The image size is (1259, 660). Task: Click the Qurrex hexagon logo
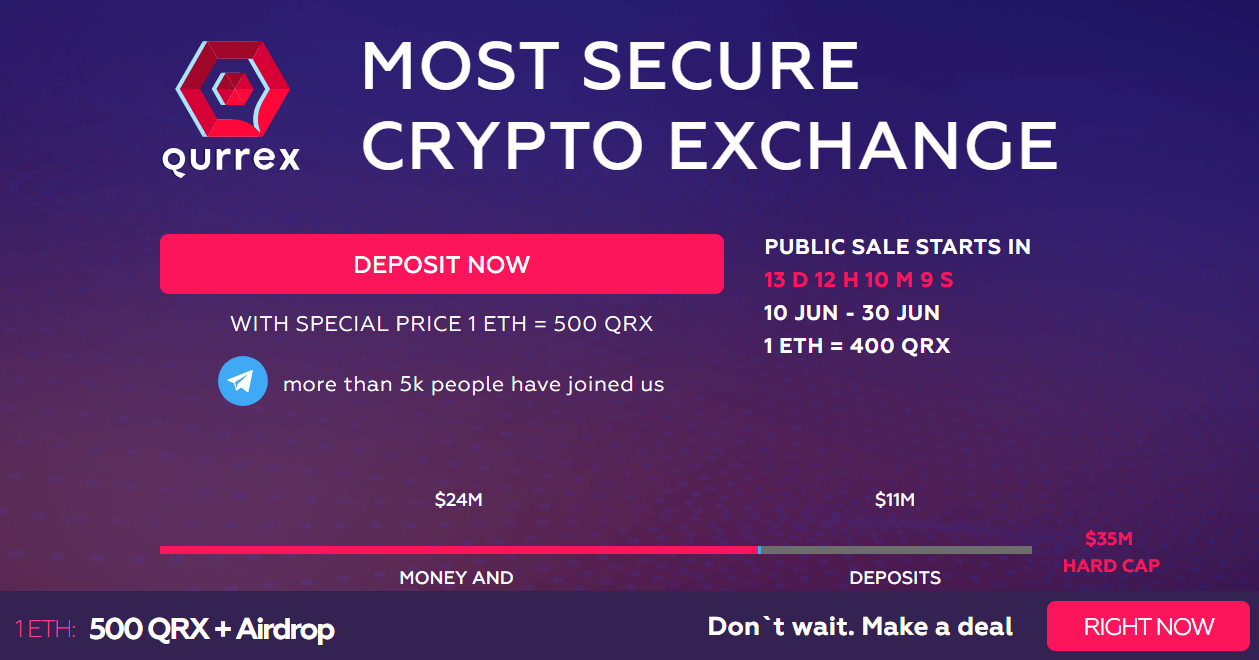[x=232, y=88]
